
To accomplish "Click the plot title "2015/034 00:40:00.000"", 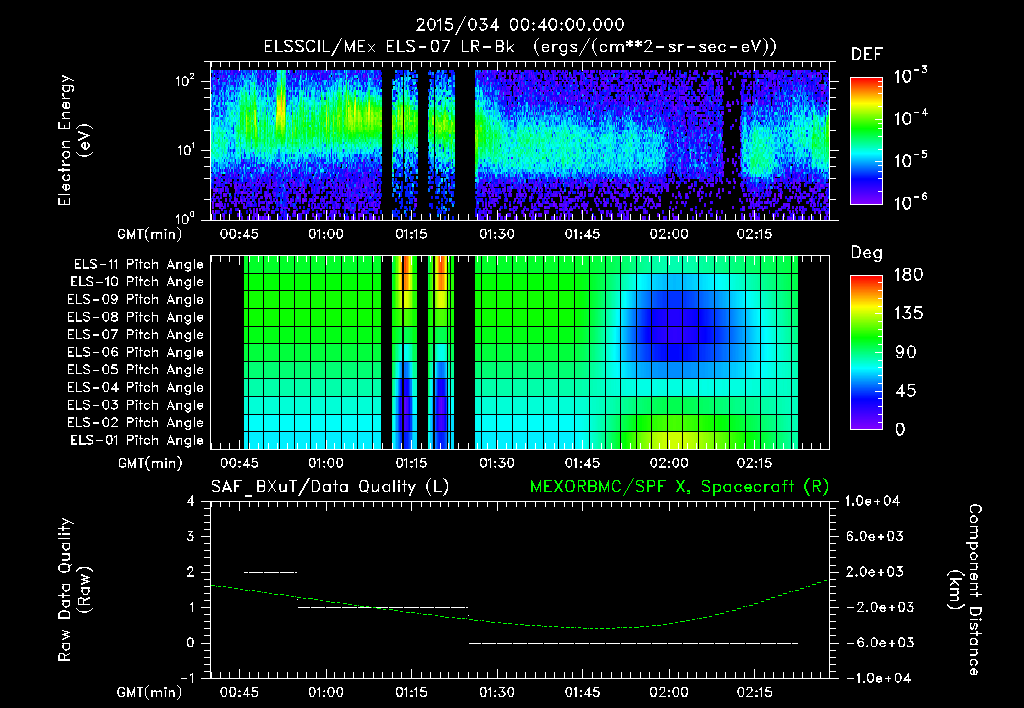I will coord(520,25).
